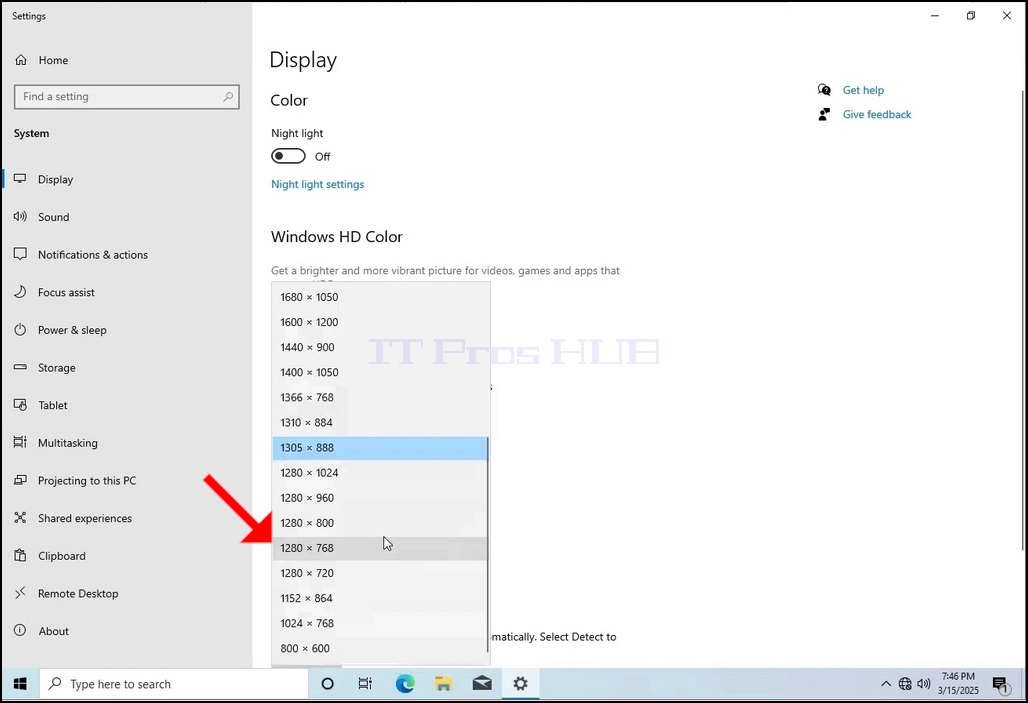1028x703 pixels.
Task: Select resolution 1680 × 1050
Action: pyautogui.click(x=380, y=297)
